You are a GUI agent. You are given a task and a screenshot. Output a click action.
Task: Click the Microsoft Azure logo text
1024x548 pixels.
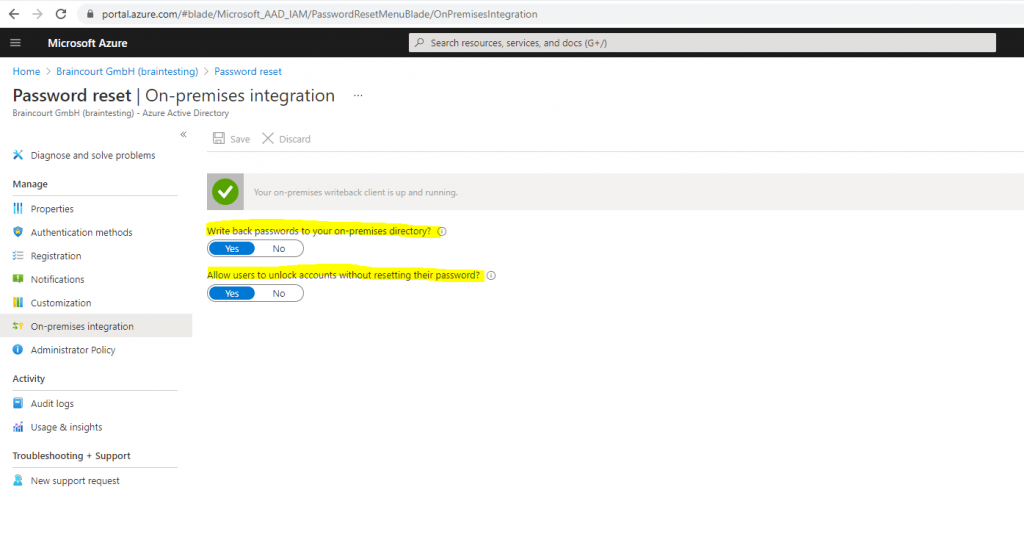88,43
